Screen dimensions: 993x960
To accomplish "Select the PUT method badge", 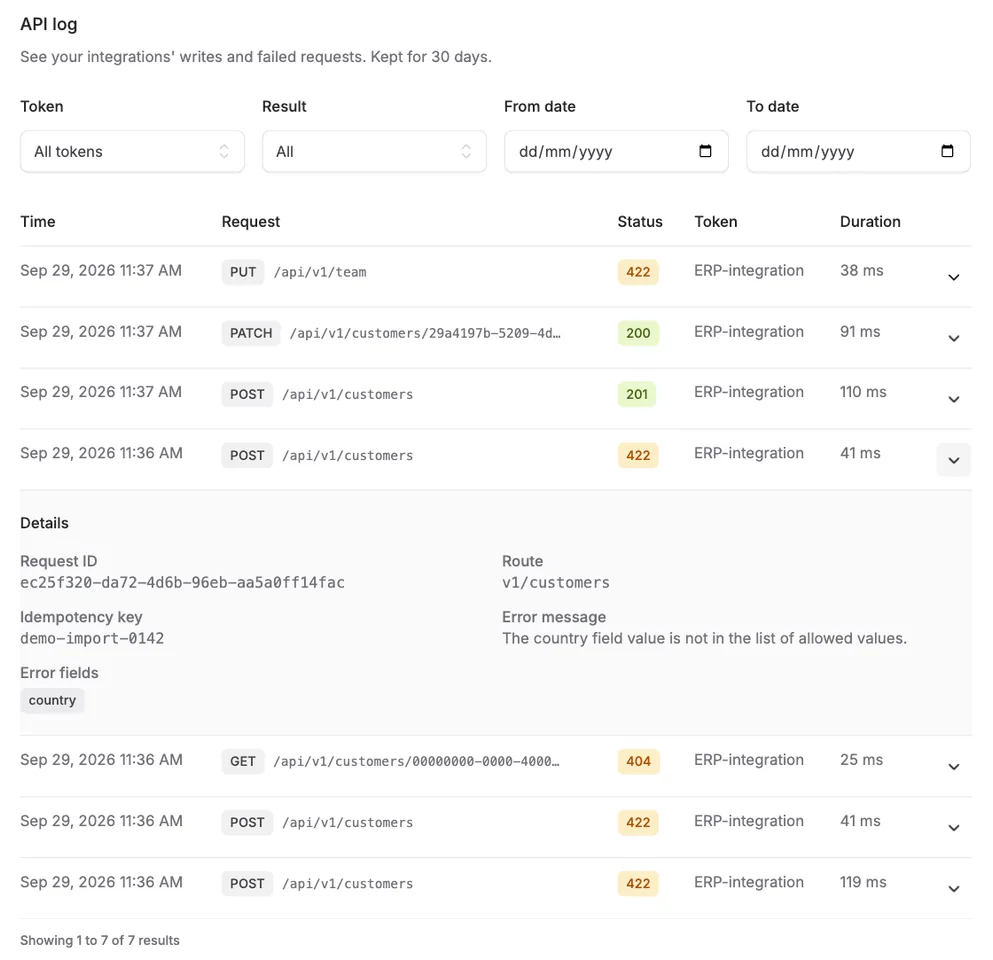I will point(243,272).
